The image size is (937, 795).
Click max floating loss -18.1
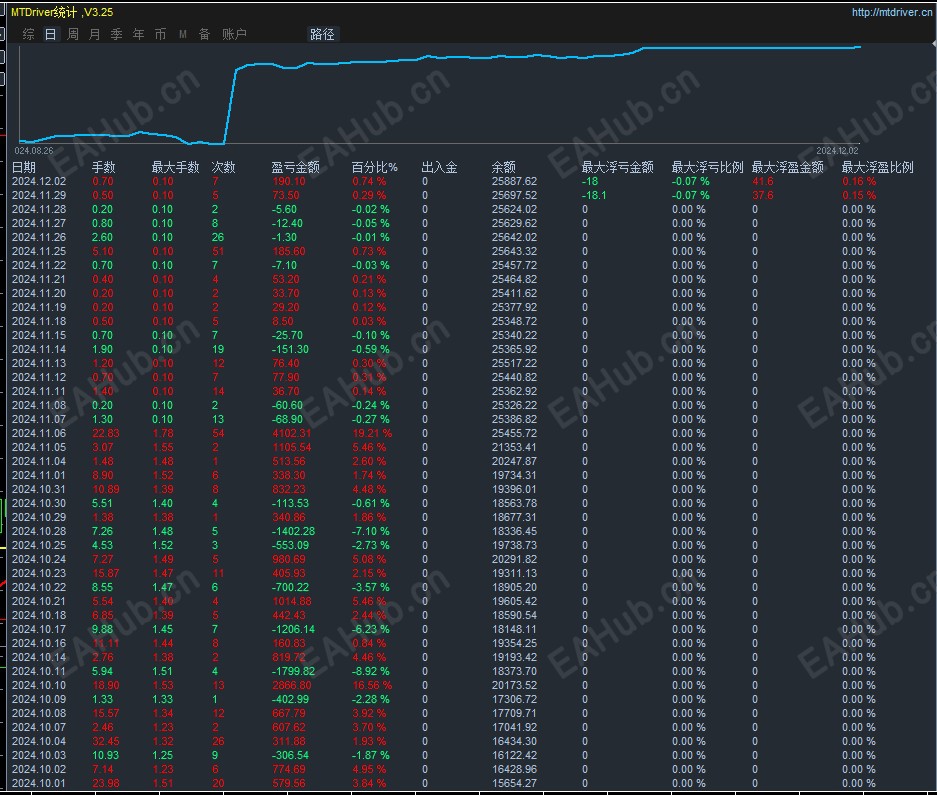click(x=594, y=195)
